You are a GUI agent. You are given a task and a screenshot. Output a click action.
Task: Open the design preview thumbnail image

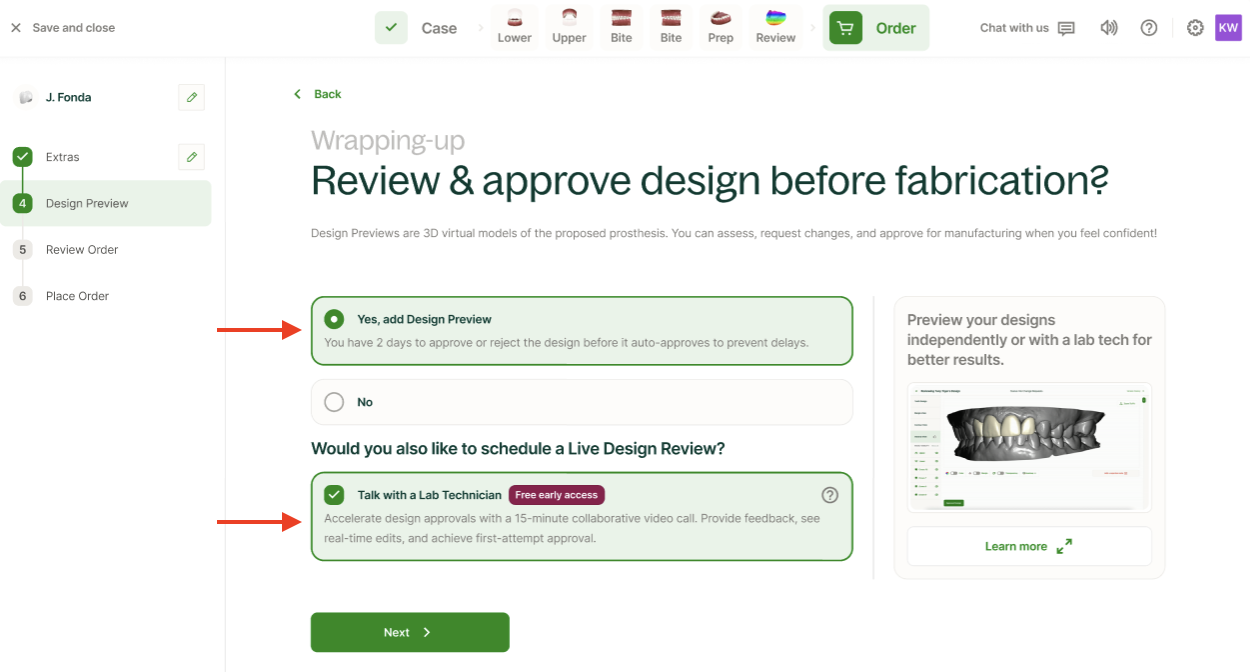tap(1029, 447)
